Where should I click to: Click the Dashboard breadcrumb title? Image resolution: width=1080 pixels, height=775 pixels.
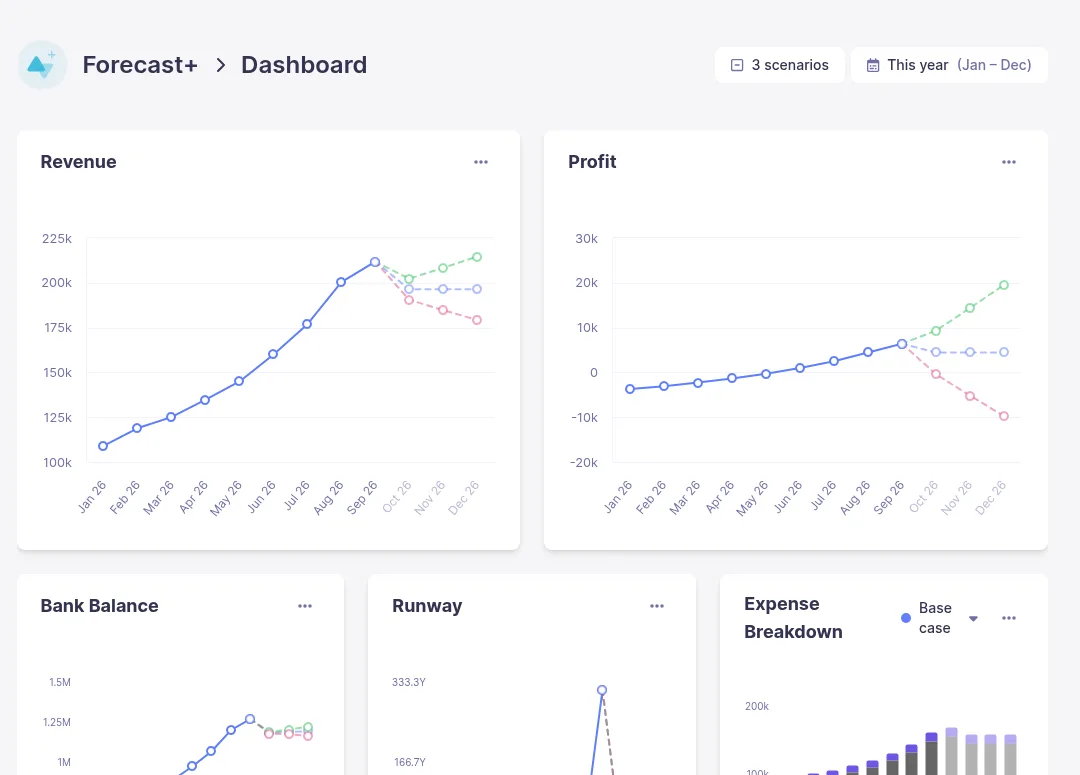(x=304, y=65)
